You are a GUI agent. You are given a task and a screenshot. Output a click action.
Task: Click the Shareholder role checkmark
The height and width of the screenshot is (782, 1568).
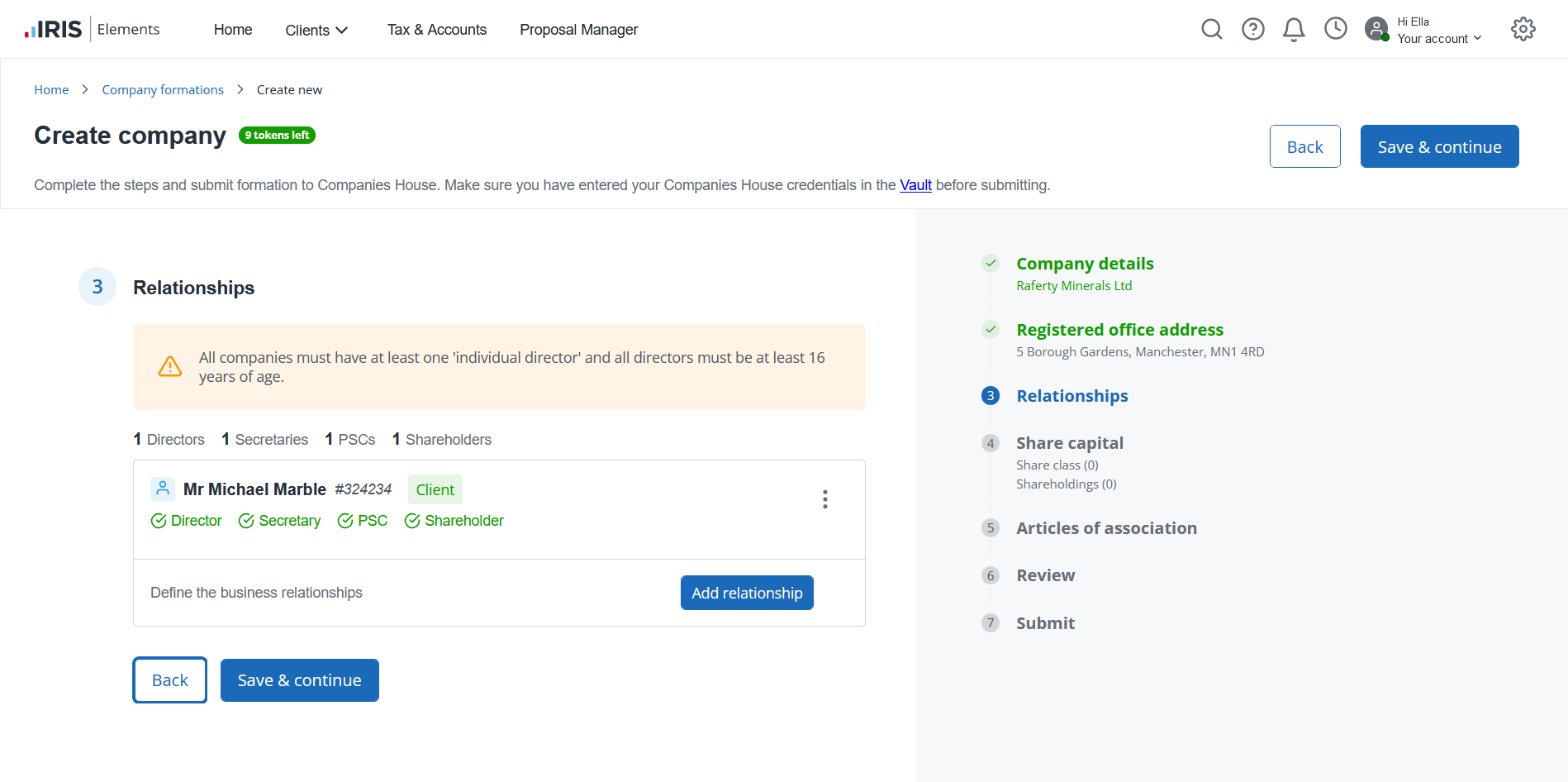tap(412, 521)
